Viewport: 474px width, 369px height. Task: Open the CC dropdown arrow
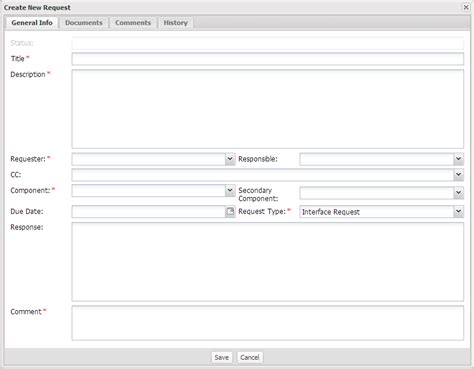tap(459, 175)
